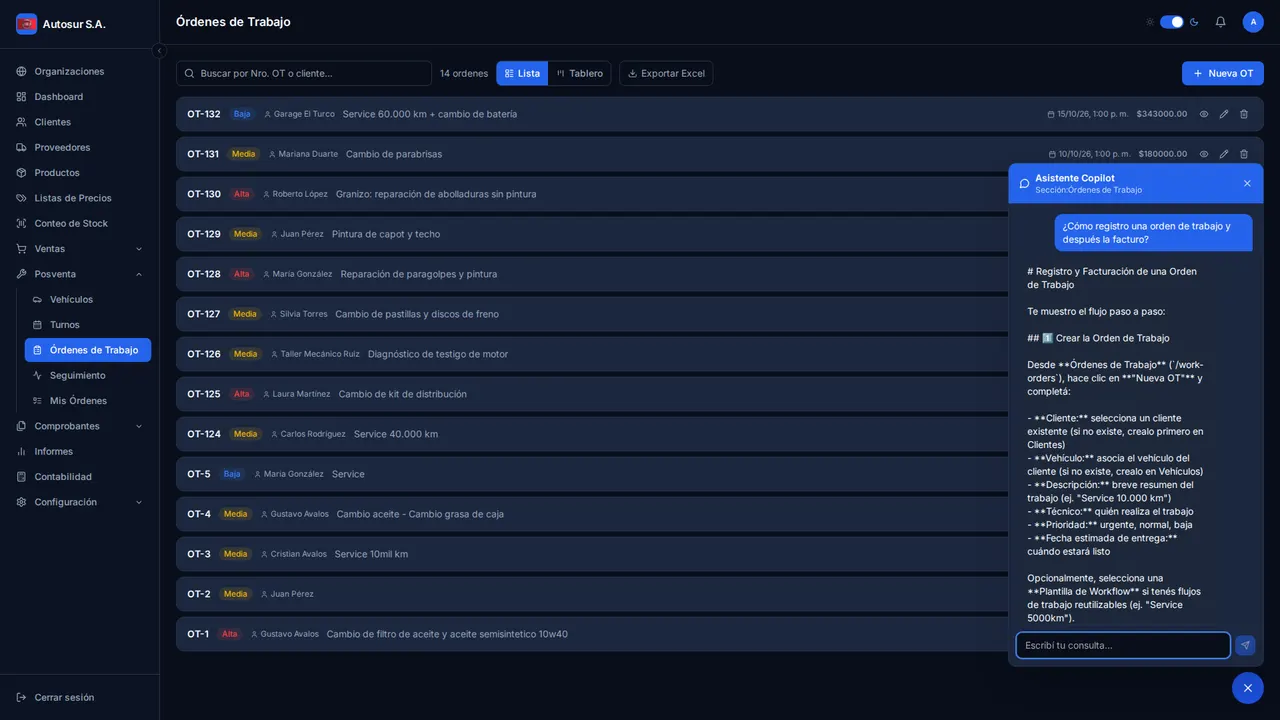Open Turnos via its calendar icon
The image size is (1280, 720).
[x=37, y=325]
